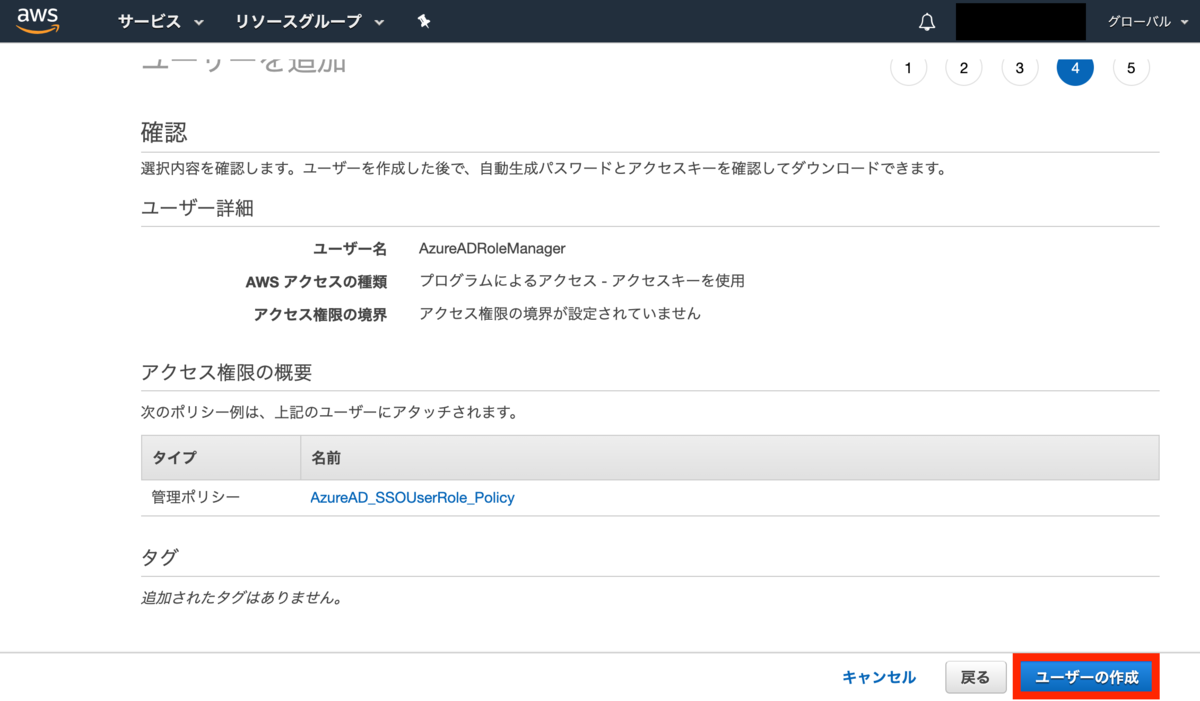Expand the サービス menu

(161, 22)
